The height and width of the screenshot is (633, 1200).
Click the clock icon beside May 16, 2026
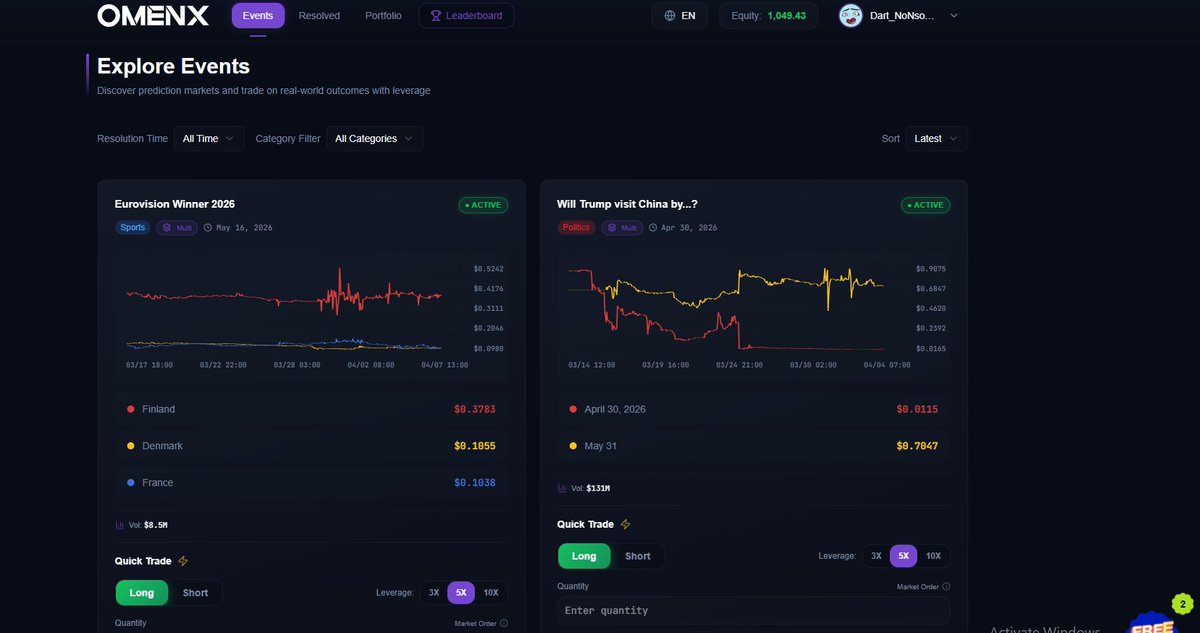tap(207, 228)
